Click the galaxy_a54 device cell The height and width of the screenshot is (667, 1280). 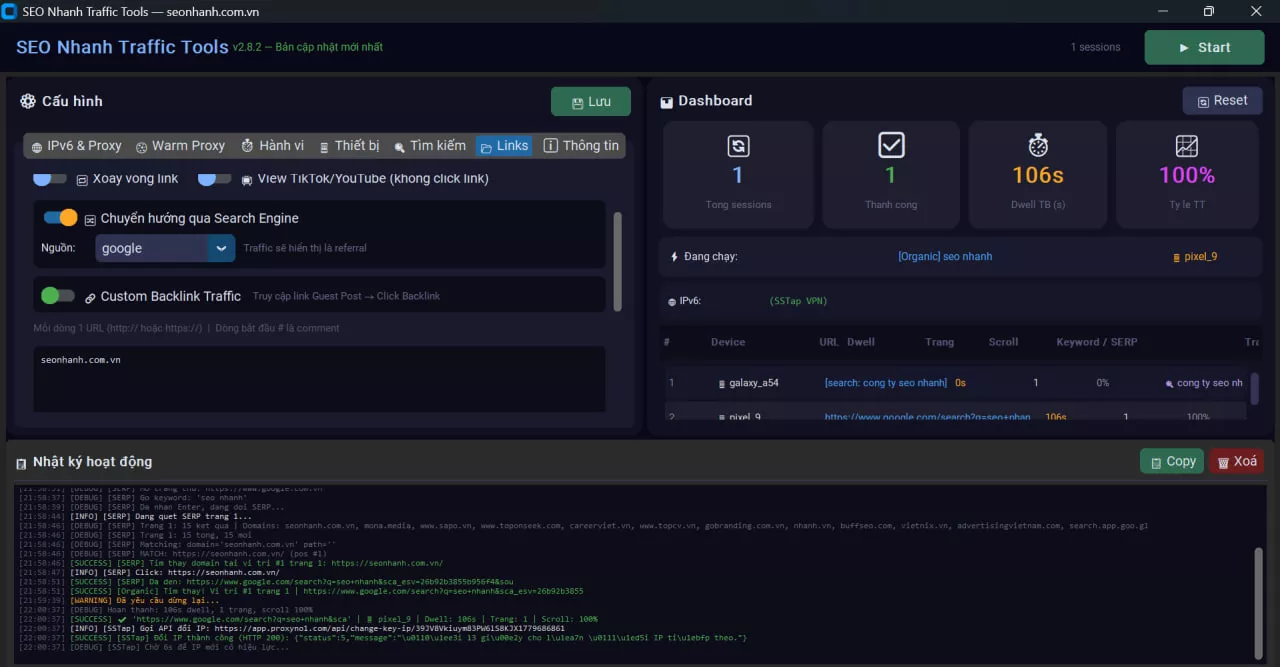[753, 383]
